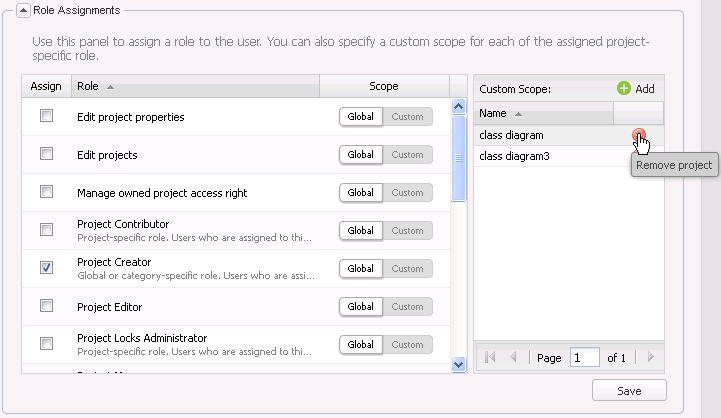The width and height of the screenshot is (721, 418).
Task: Sort custom scope by Name column
Action: tap(500, 113)
